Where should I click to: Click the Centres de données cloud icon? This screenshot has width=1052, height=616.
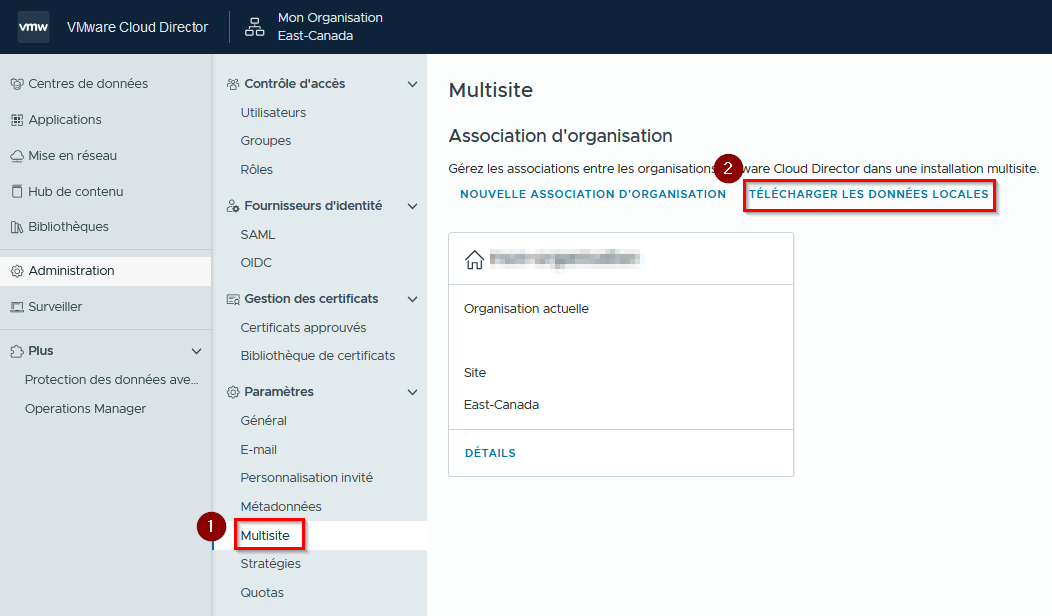[17, 84]
